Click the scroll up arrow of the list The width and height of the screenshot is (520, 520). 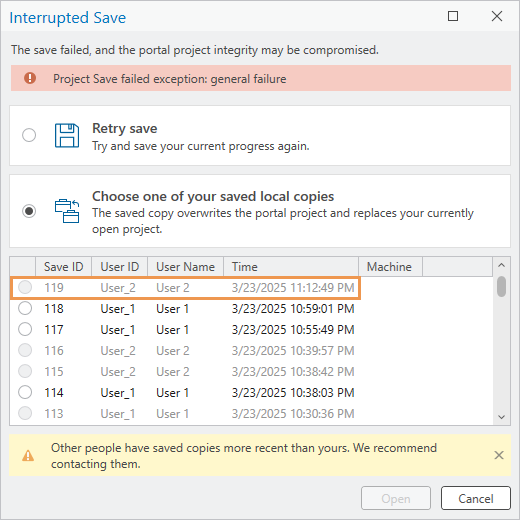[501, 265]
